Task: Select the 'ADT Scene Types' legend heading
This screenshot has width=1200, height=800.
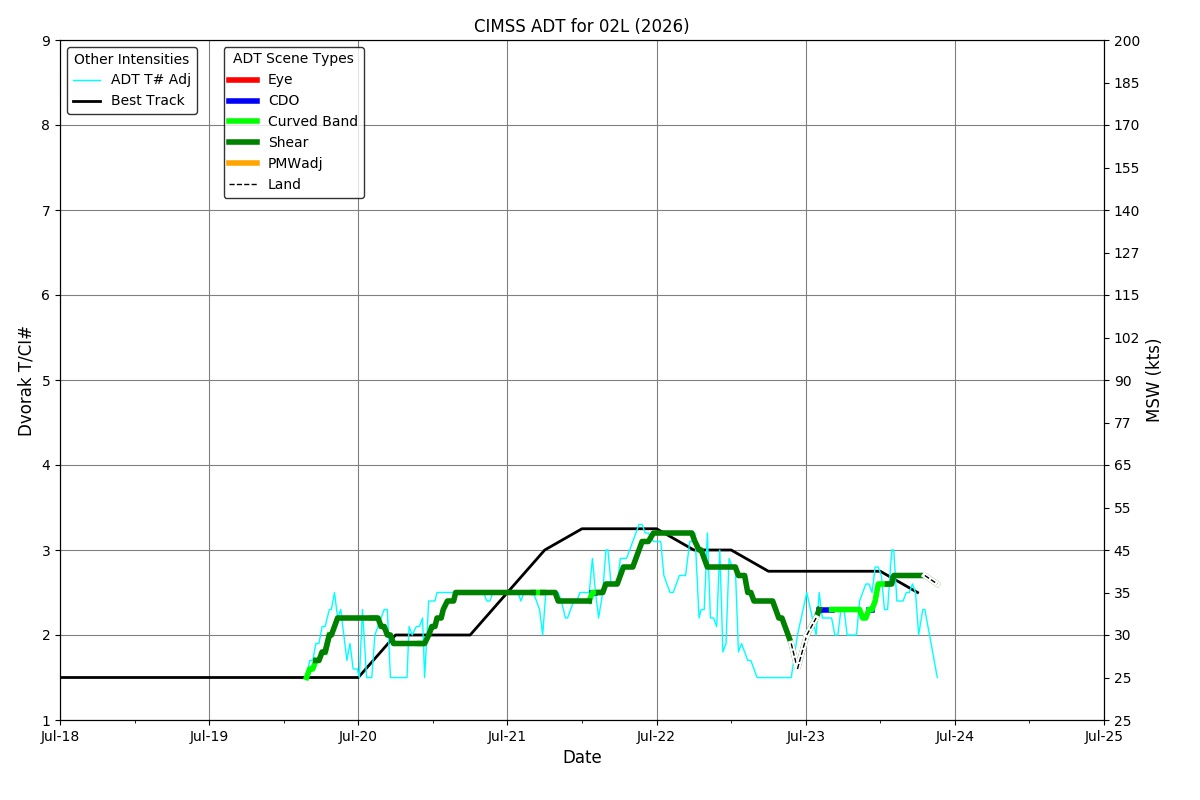Action: click(293, 59)
